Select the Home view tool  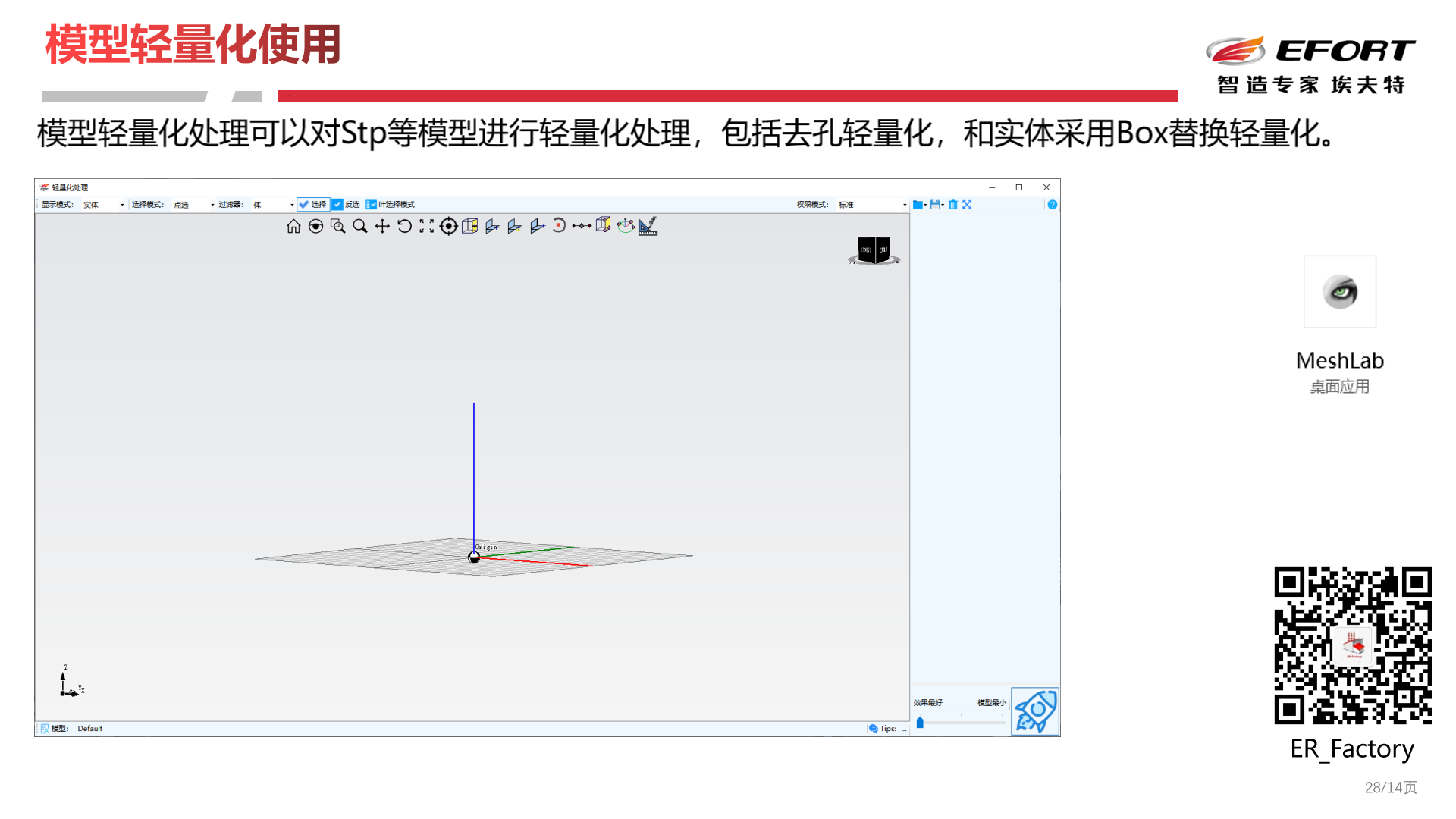[294, 225]
